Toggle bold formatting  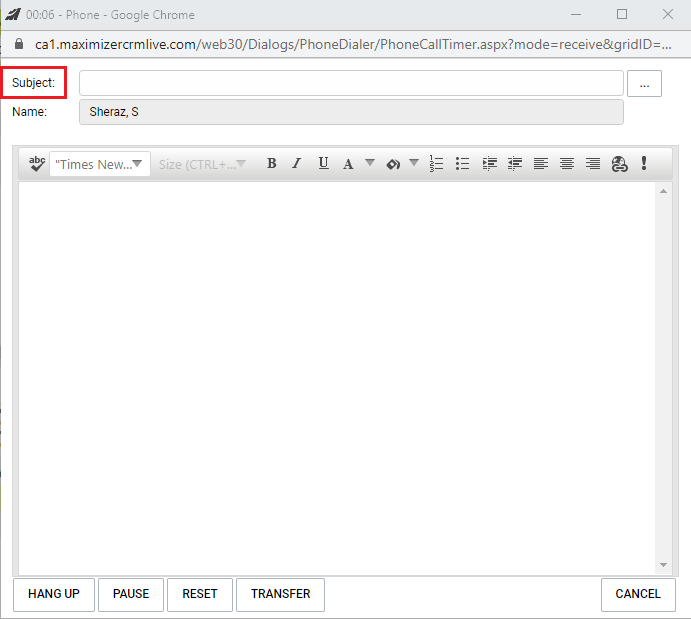click(x=271, y=164)
